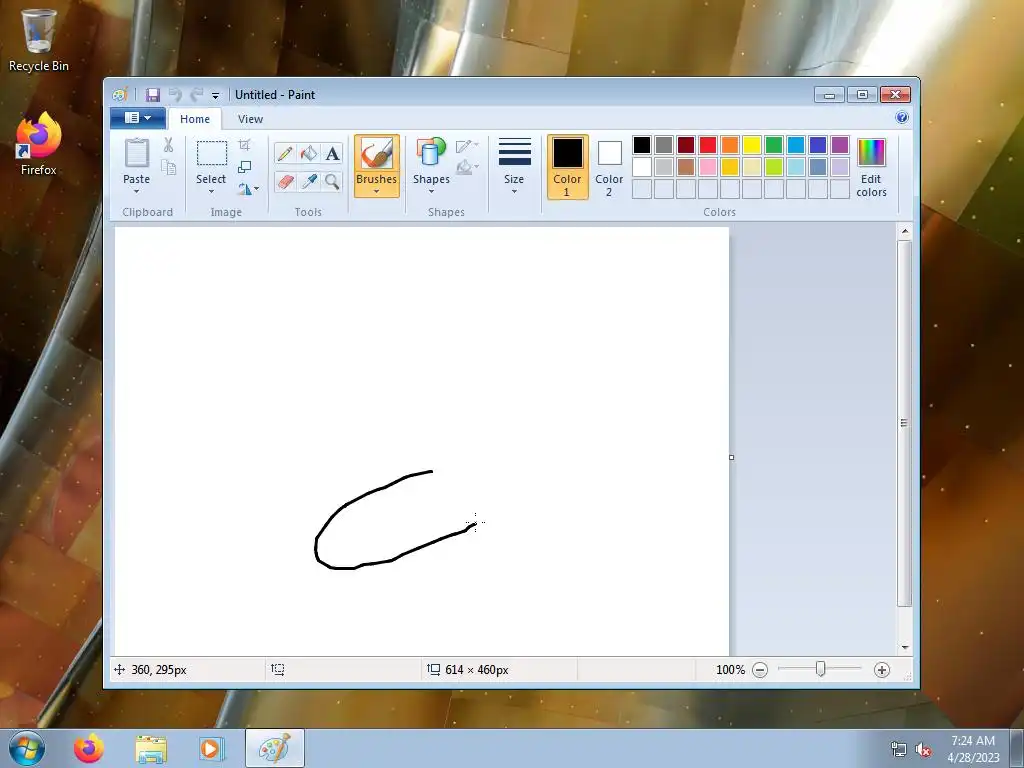
Task: Click the right-edge canvas resize handle
Action: (731, 457)
